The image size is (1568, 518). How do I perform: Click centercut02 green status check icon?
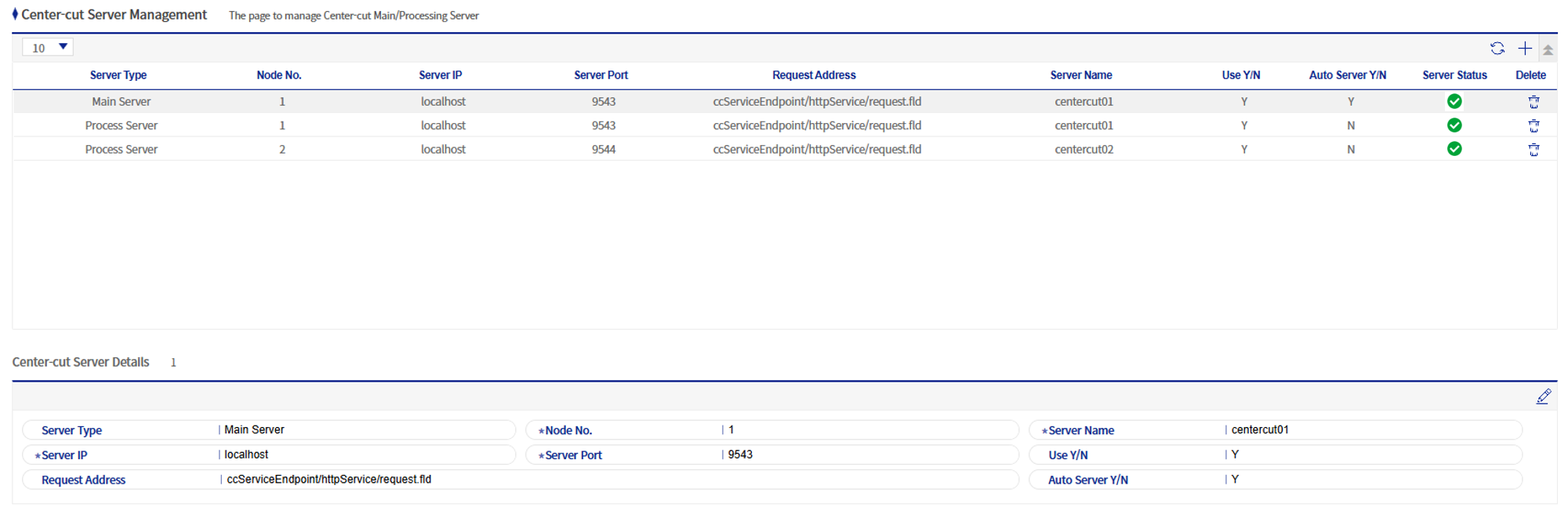pyautogui.click(x=1454, y=149)
